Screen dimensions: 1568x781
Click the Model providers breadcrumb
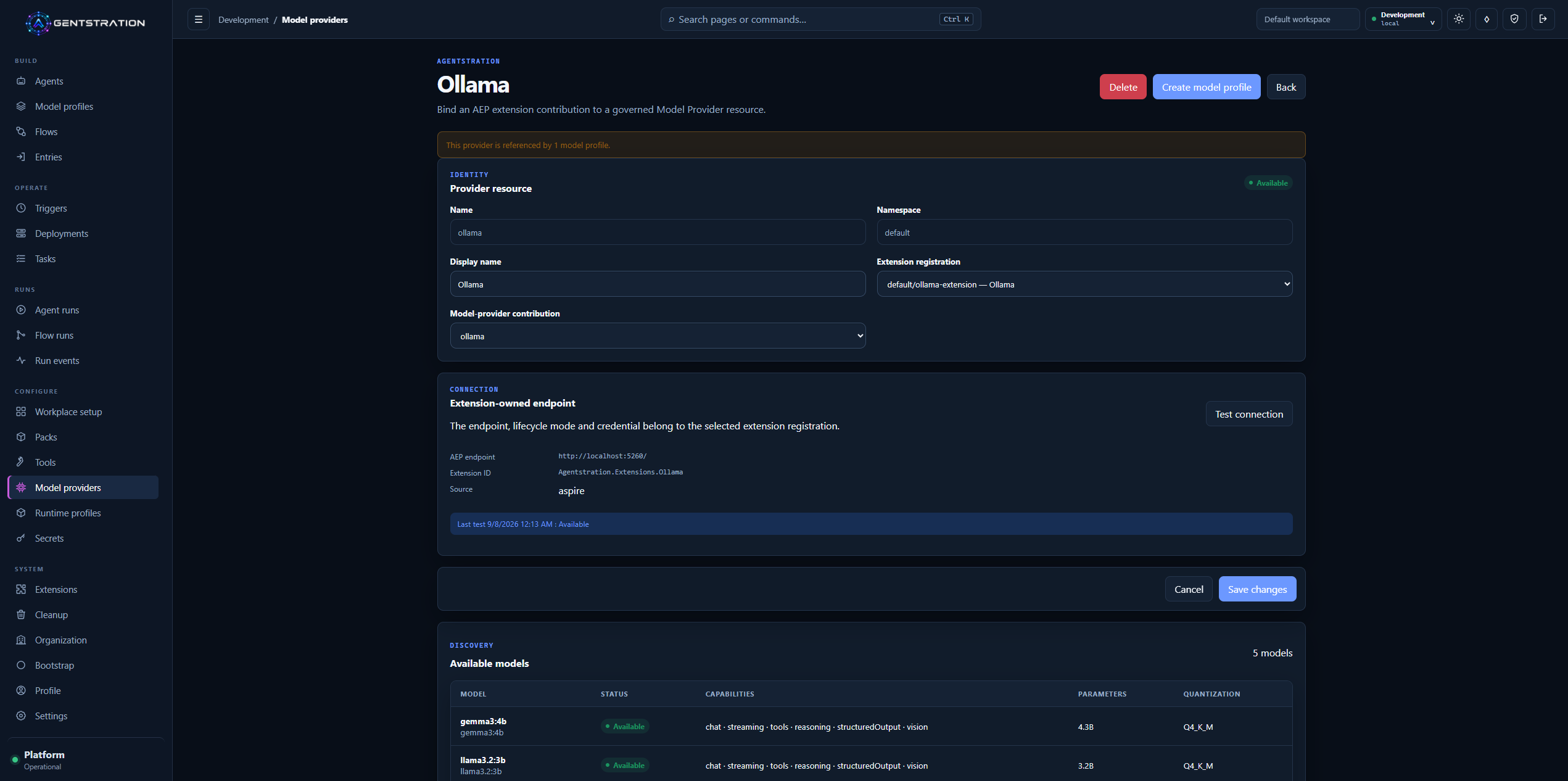click(x=315, y=20)
